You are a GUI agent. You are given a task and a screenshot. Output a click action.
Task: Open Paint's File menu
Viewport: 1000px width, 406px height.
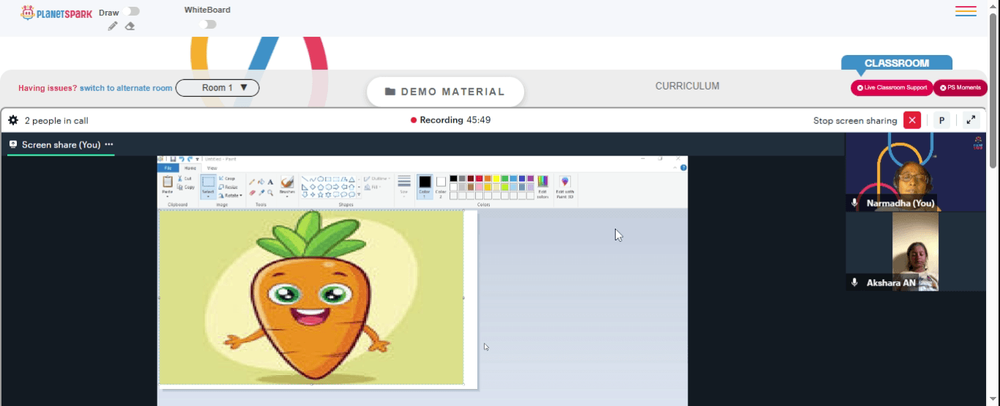coord(168,168)
